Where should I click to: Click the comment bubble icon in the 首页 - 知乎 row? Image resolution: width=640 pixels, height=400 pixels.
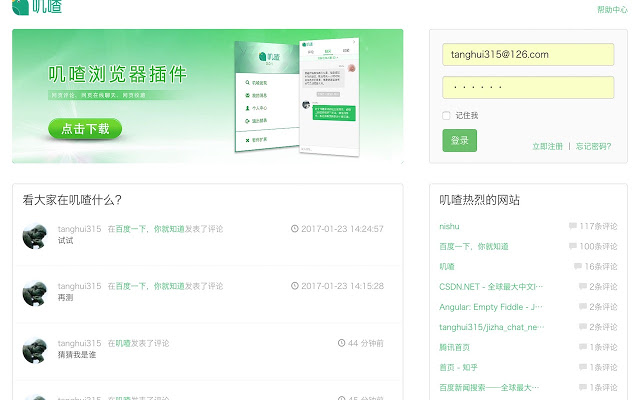click(x=583, y=367)
